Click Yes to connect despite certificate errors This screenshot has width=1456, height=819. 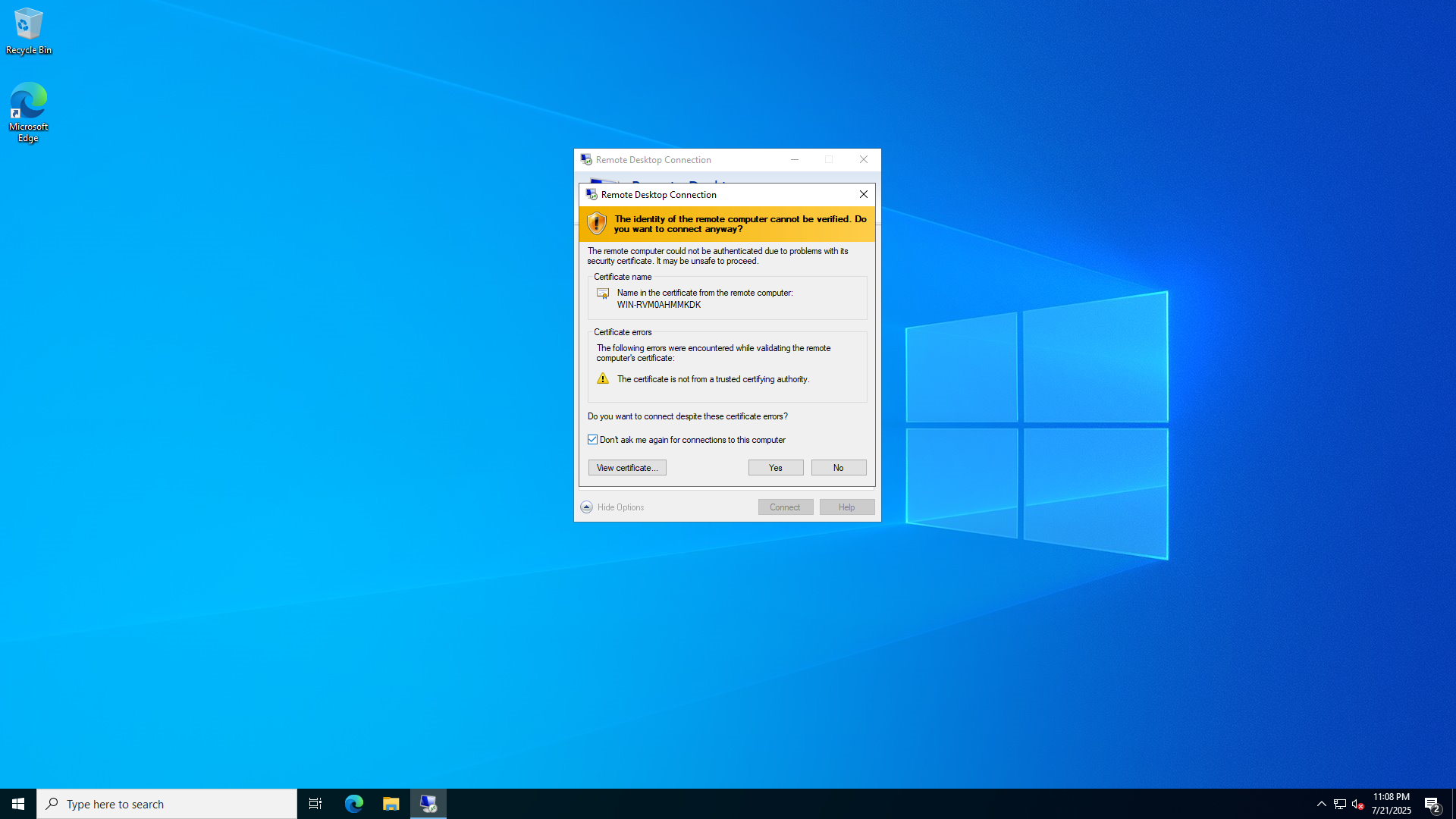point(775,468)
